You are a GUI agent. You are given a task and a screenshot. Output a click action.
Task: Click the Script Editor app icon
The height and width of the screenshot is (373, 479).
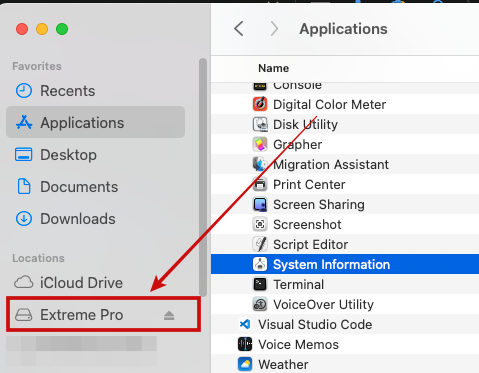point(260,244)
